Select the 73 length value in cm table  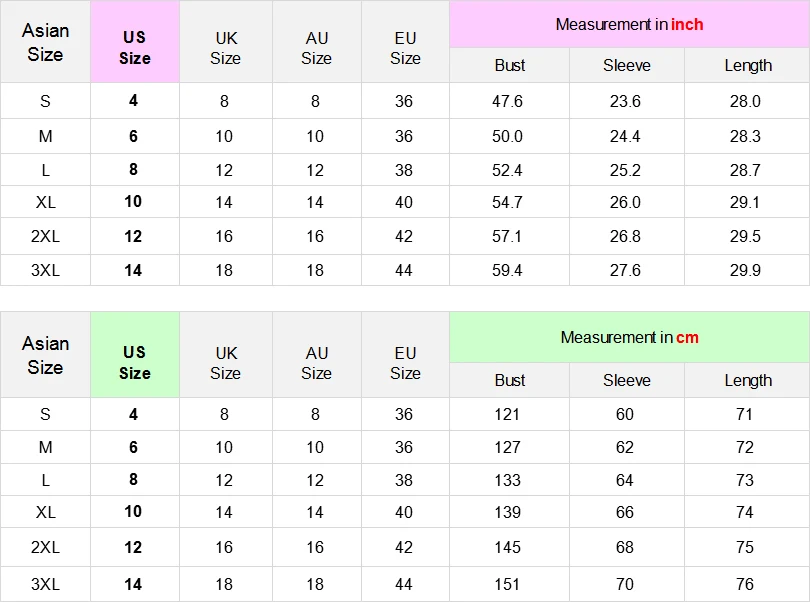[x=745, y=480]
